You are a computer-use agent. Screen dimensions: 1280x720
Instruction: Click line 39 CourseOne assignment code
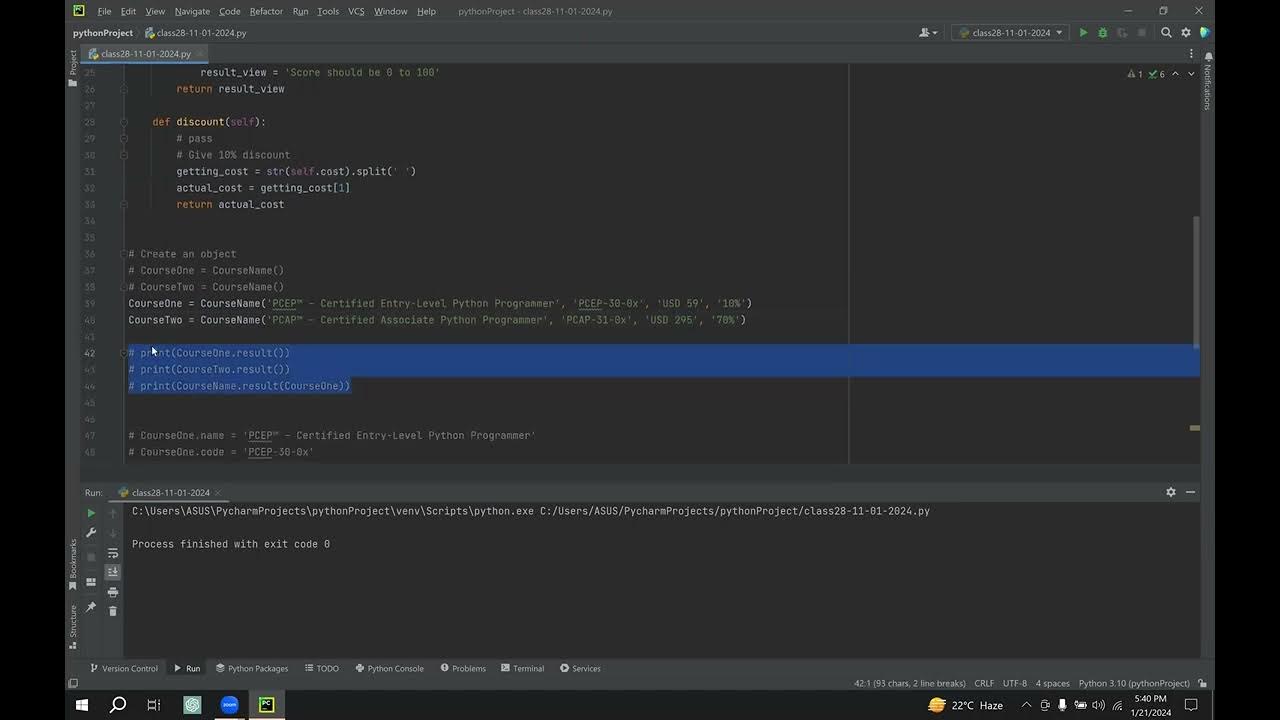point(440,303)
